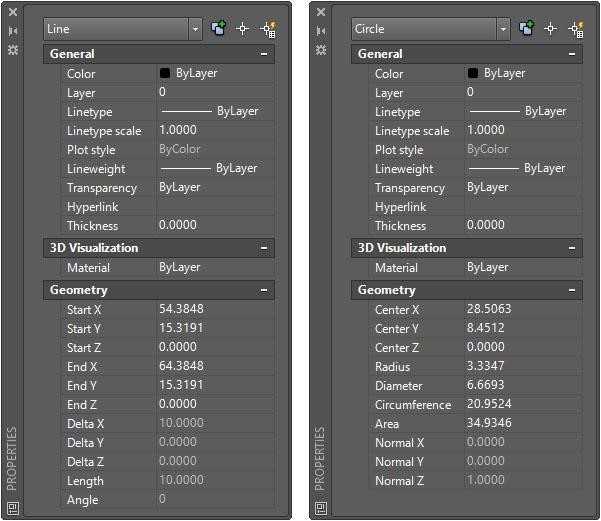The width and height of the screenshot is (601, 521).
Task: Close the Line properties palette
Action: click(x=13, y=12)
